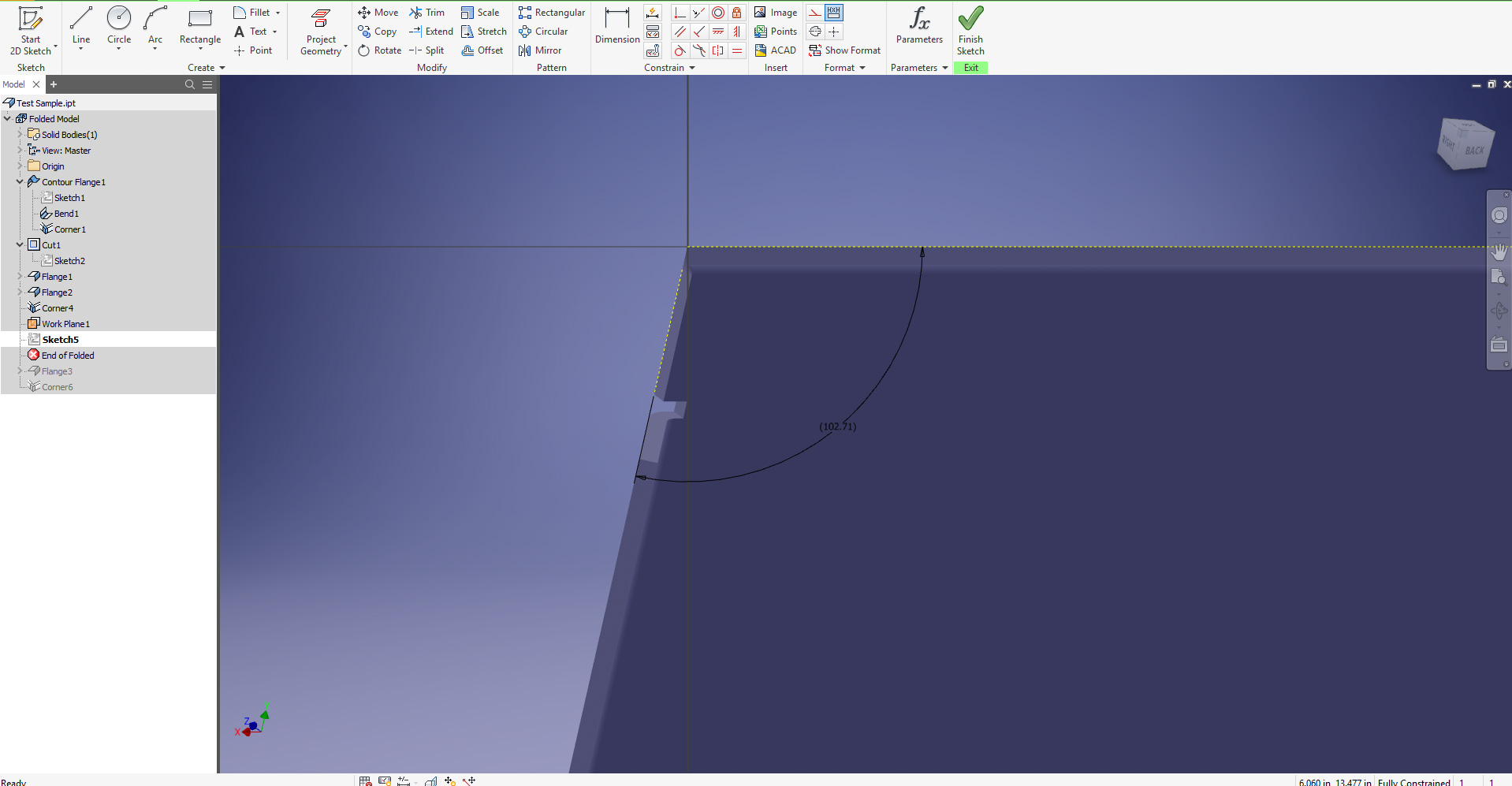Activate the Pan tool on navigation bar
Screen dimensions: 1512x786
(1499, 252)
